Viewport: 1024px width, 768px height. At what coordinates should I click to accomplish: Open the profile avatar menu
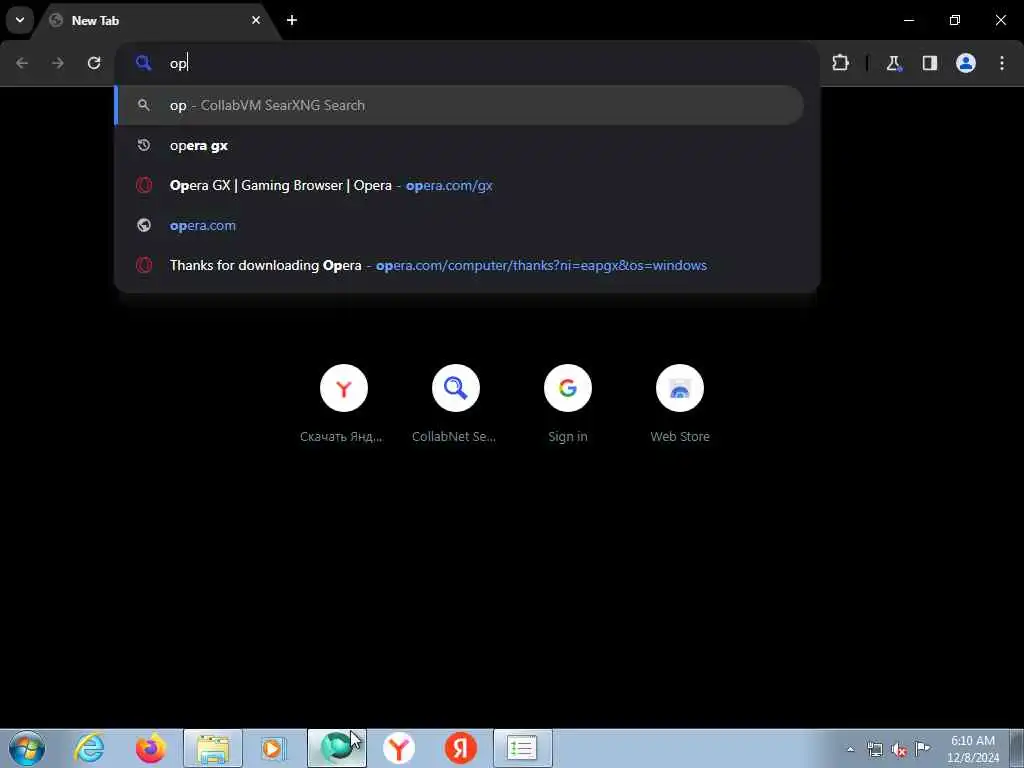pyautogui.click(x=966, y=63)
